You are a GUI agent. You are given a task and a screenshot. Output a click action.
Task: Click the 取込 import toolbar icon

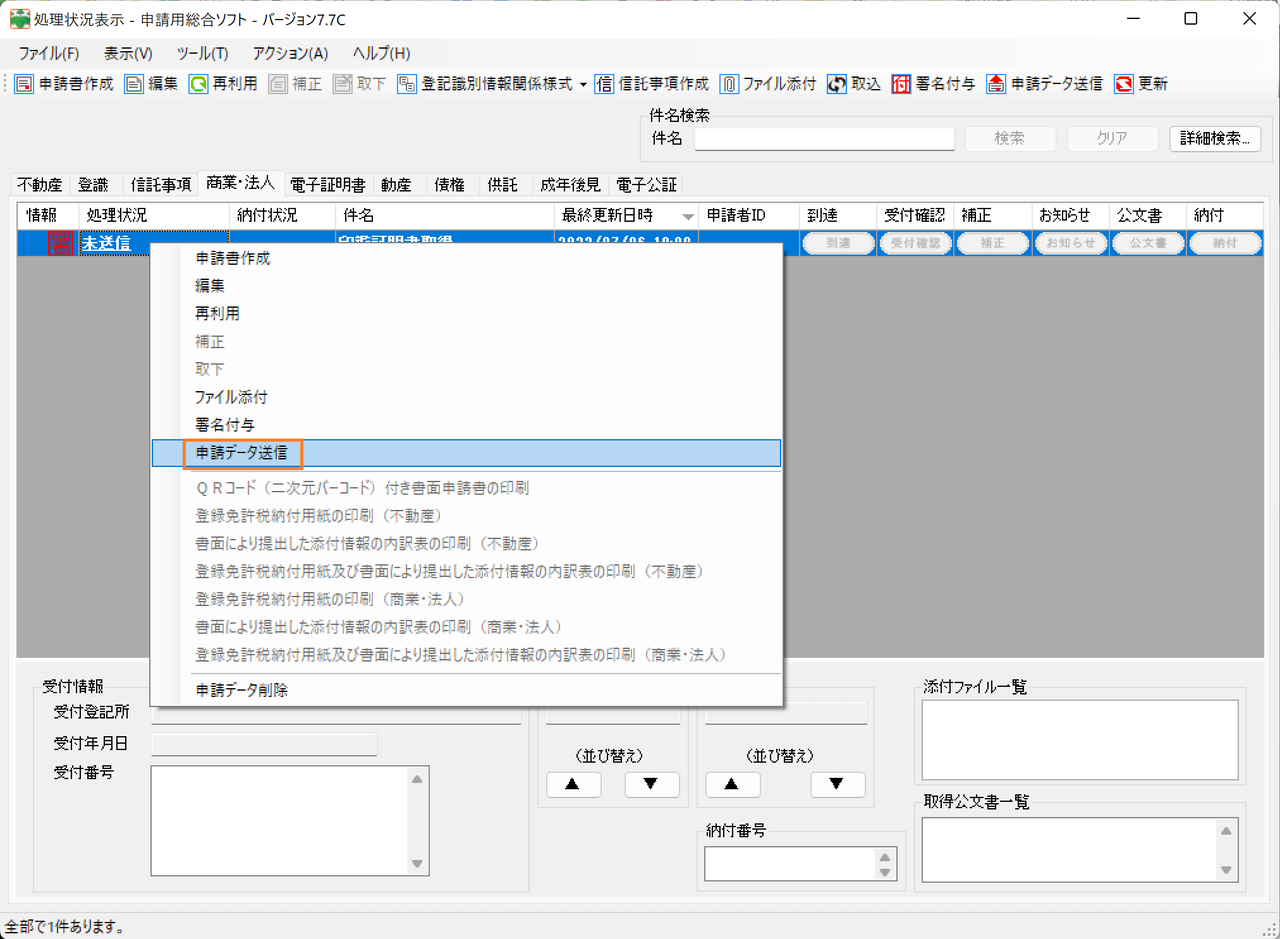coord(837,84)
